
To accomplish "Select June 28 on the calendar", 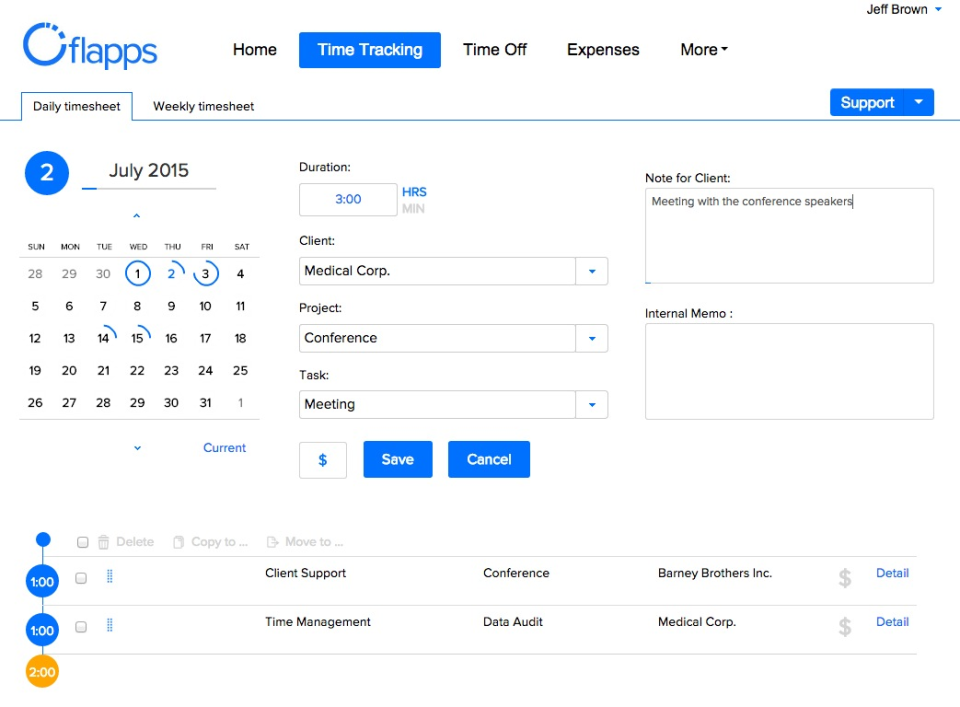I will click(35, 274).
